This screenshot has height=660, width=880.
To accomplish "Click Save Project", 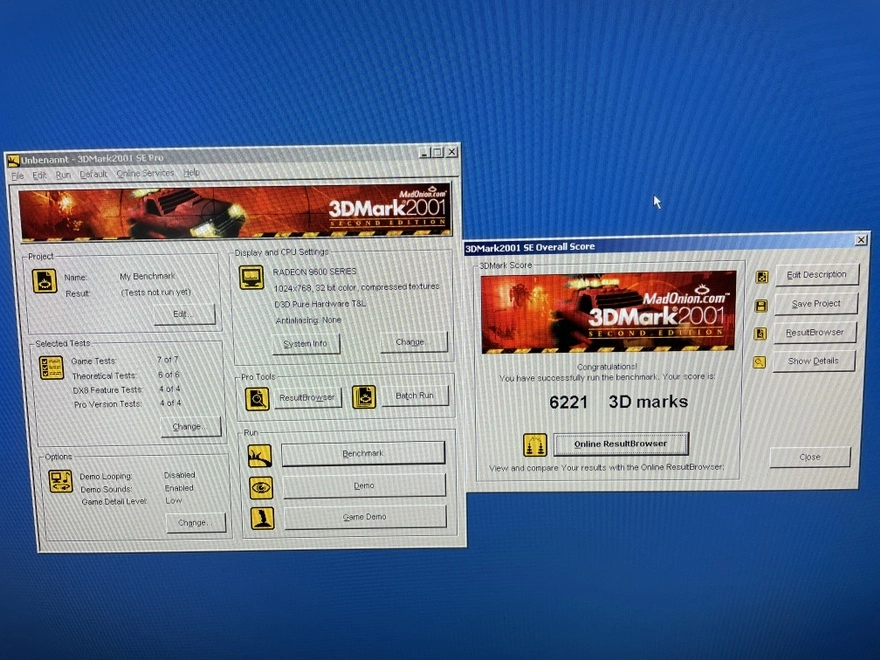I will pos(816,304).
